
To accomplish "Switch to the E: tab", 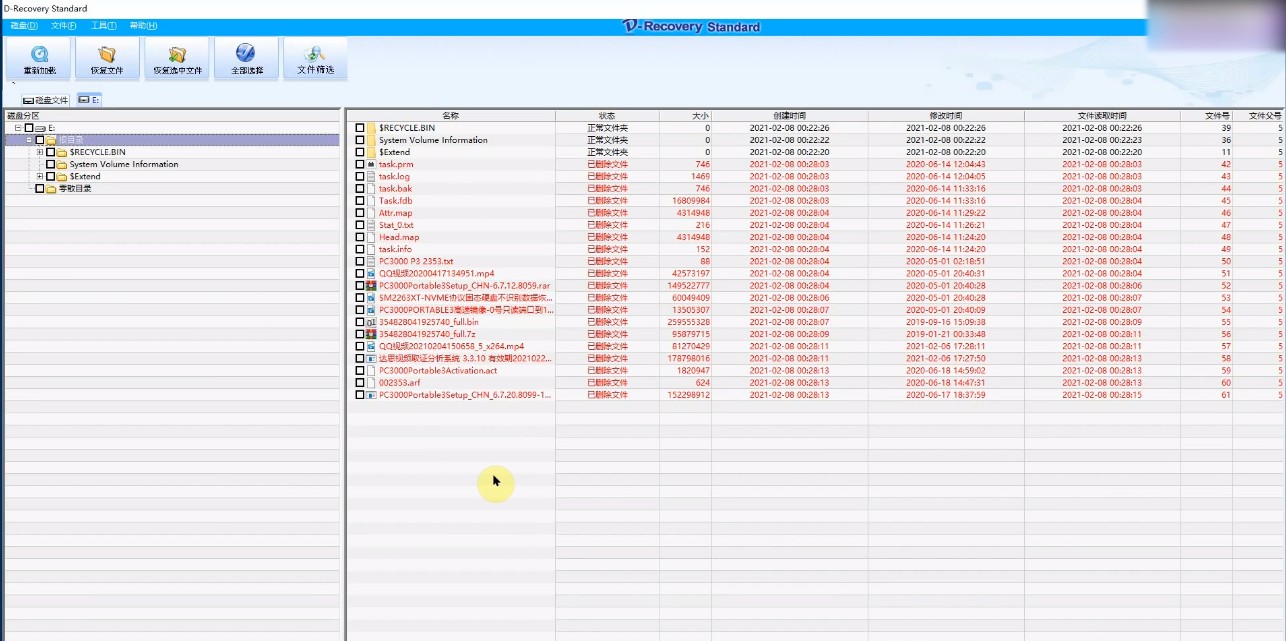I will click(89, 100).
